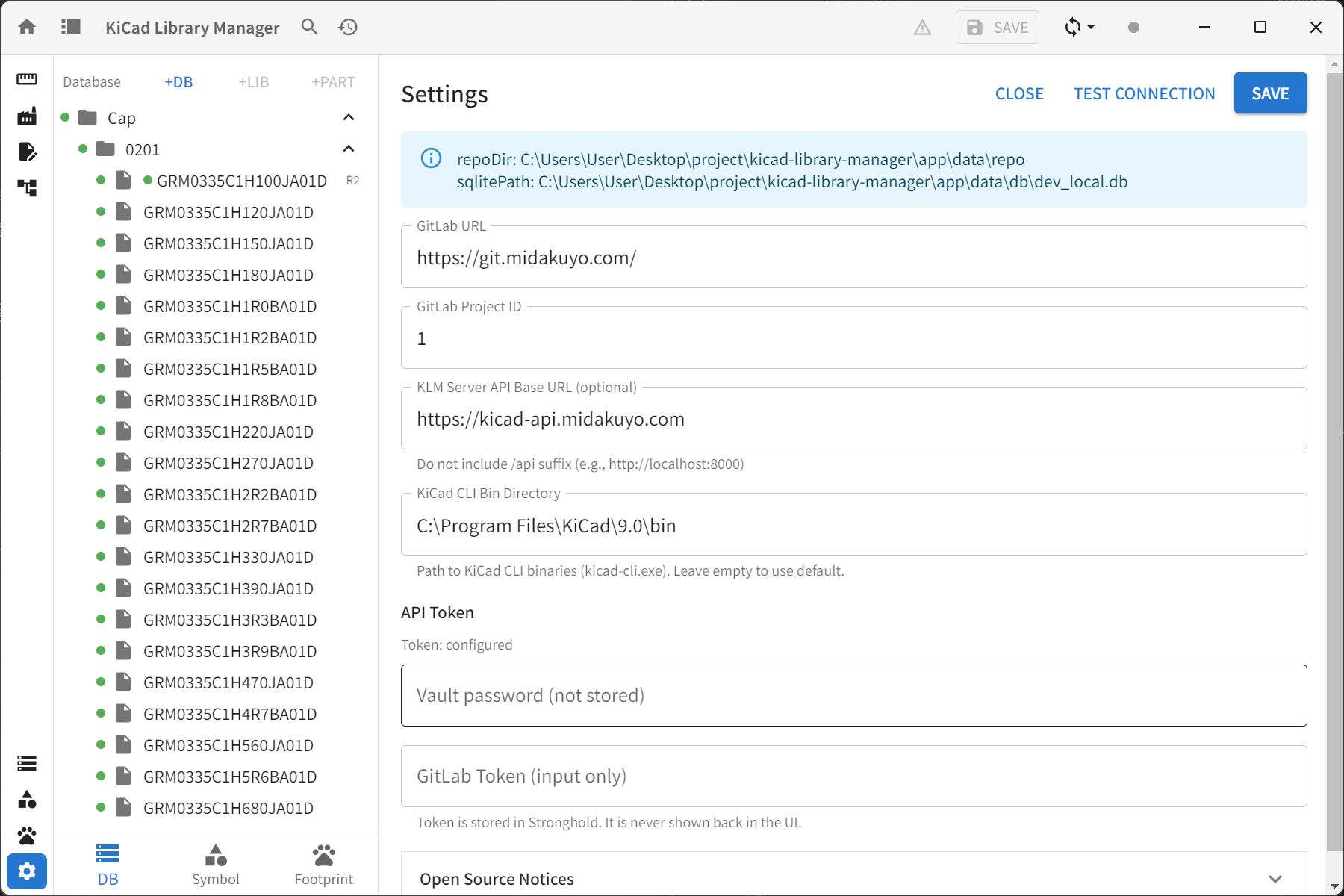The image size is (1344, 896).
Task: Save settings with blue SAVE button
Action: [1270, 93]
